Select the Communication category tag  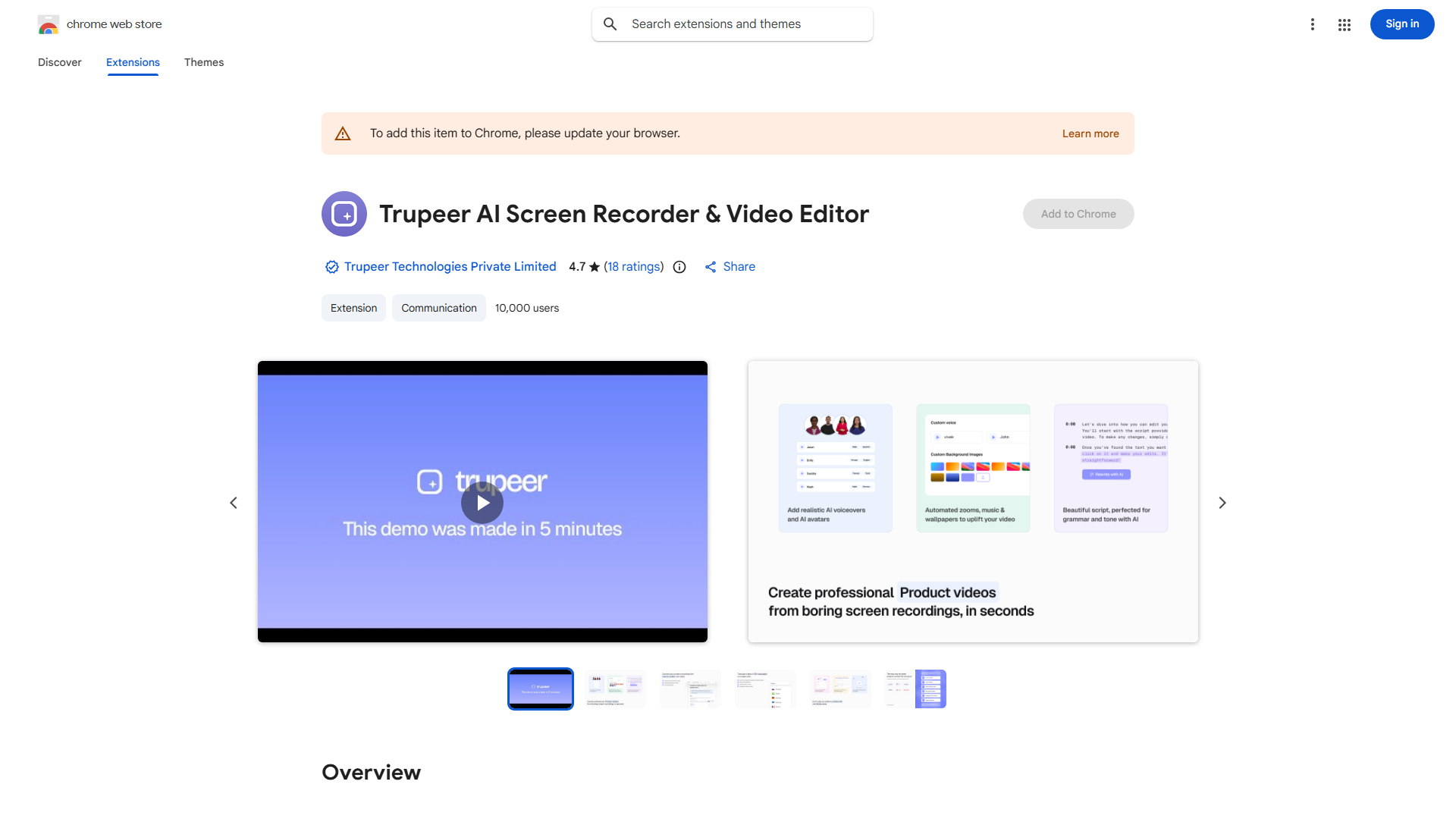pos(438,308)
